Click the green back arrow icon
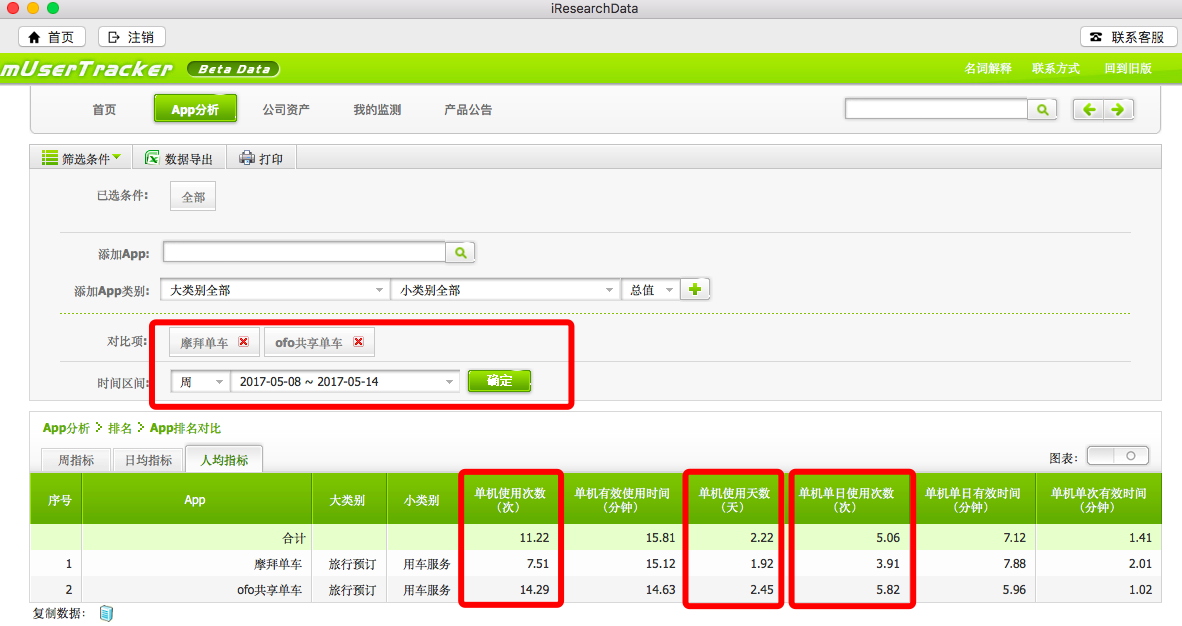Viewport: 1182px width, 626px height. coord(1089,110)
